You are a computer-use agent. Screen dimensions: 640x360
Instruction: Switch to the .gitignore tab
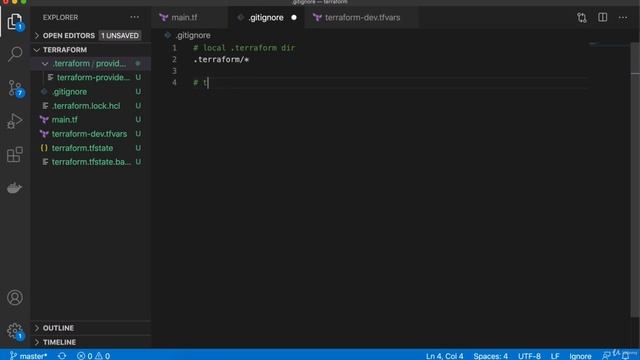click(x=266, y=18)
